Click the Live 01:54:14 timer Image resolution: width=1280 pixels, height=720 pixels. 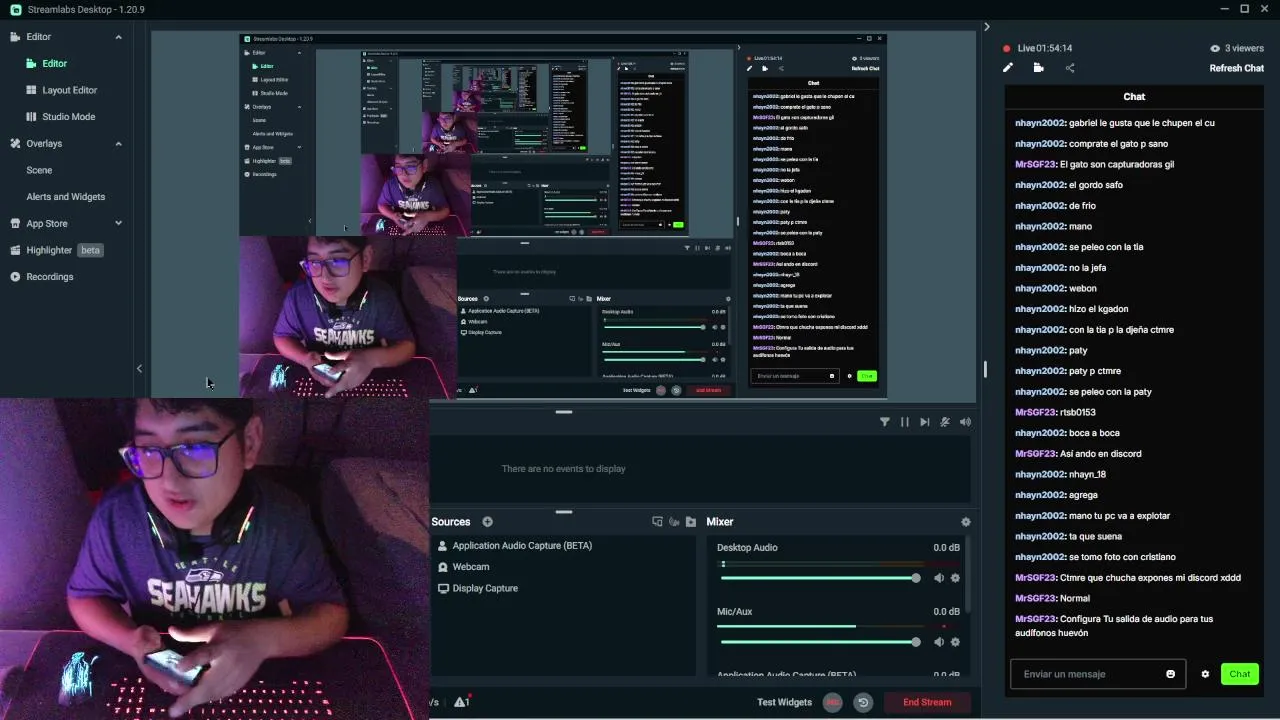click(x=1044, y=48)
